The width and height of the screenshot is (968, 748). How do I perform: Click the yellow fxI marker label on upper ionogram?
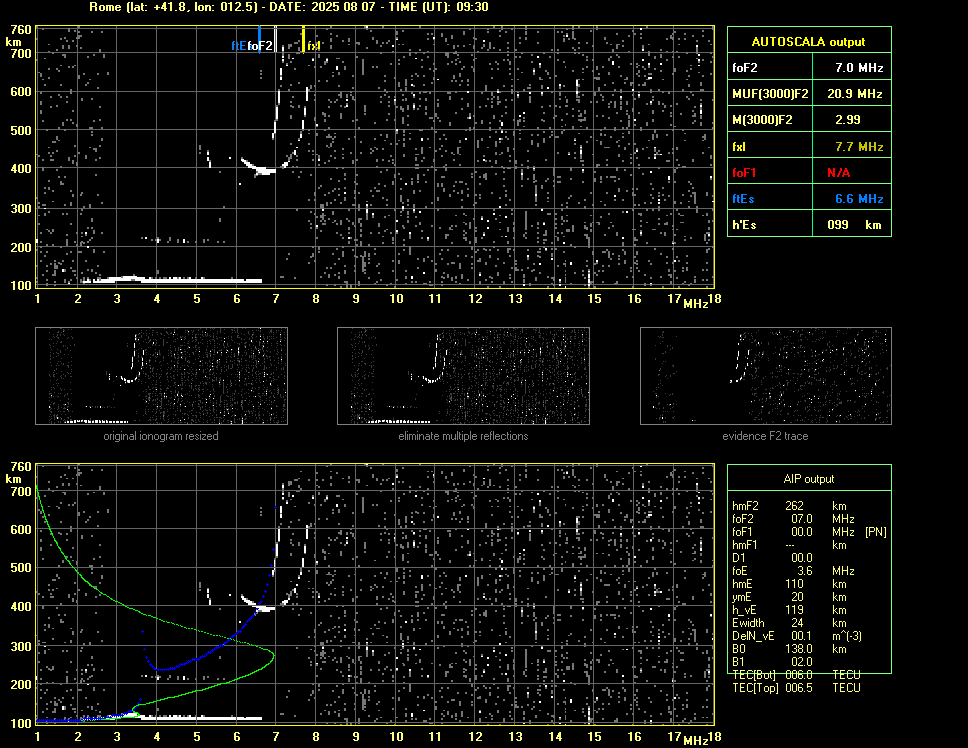click(x=314, y=46)
